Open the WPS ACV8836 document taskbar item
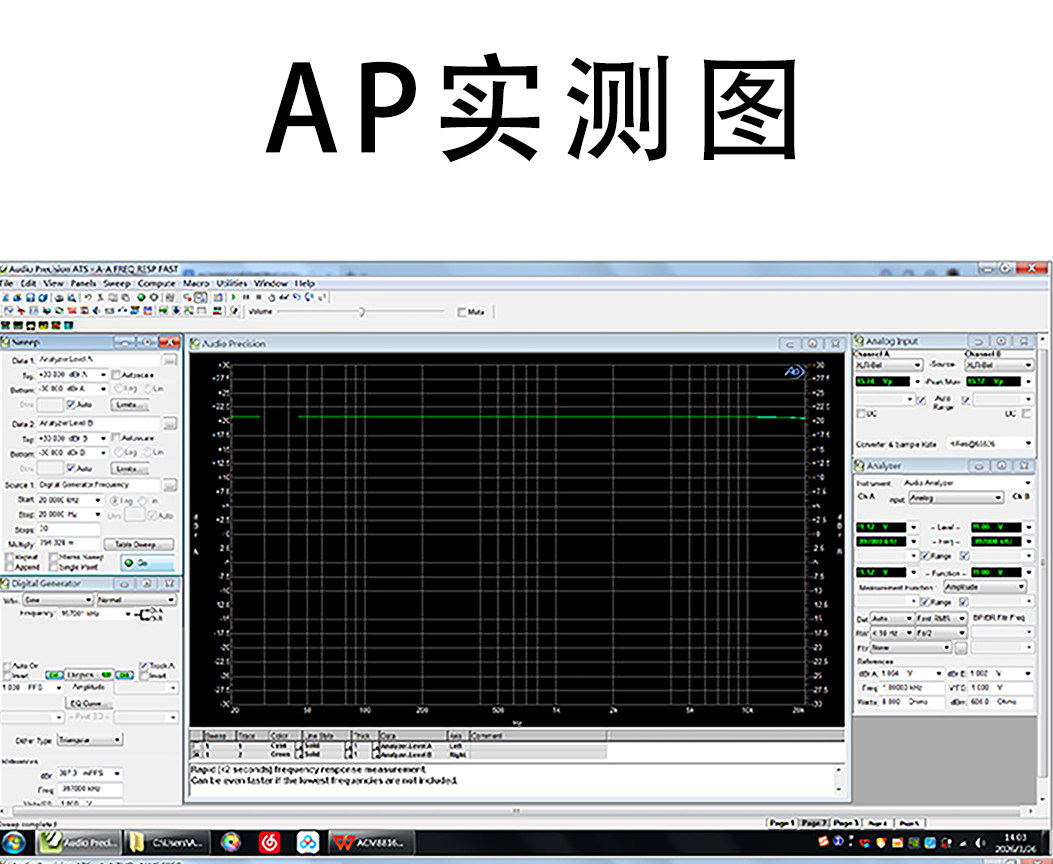1053x864 pixels. (371, 842)
